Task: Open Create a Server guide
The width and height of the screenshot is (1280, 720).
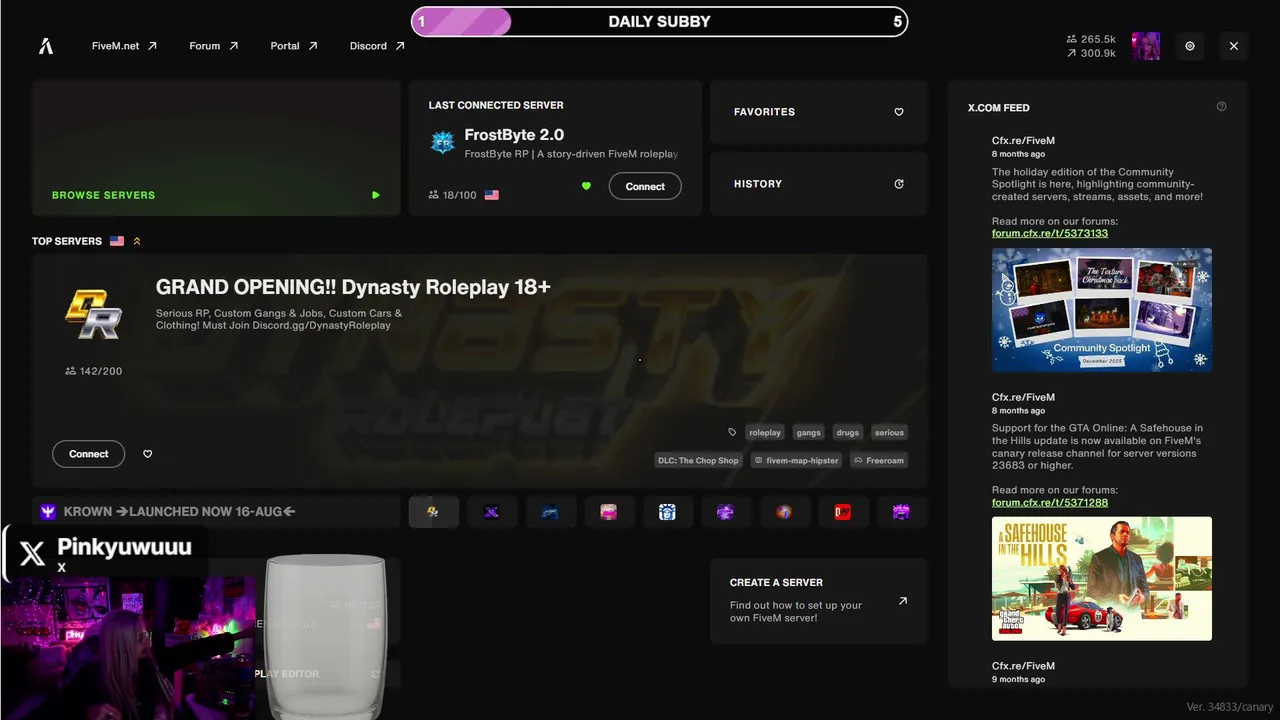Action: (819, 600)
